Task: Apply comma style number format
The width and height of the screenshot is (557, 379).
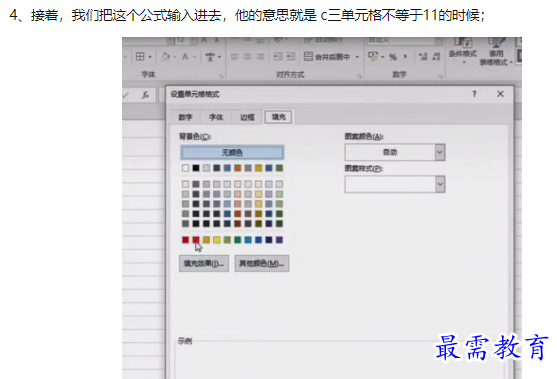Action: click(405, 56)
